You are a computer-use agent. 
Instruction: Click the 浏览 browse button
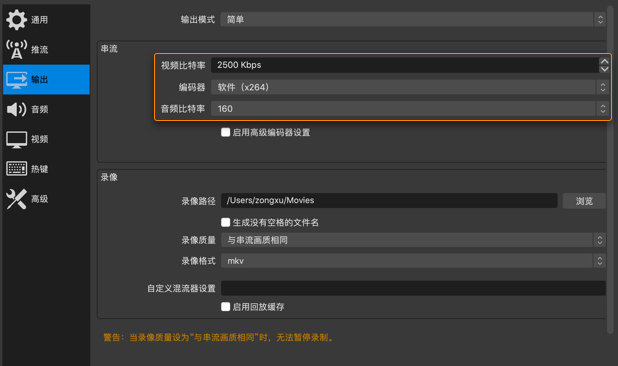(584, 201)
